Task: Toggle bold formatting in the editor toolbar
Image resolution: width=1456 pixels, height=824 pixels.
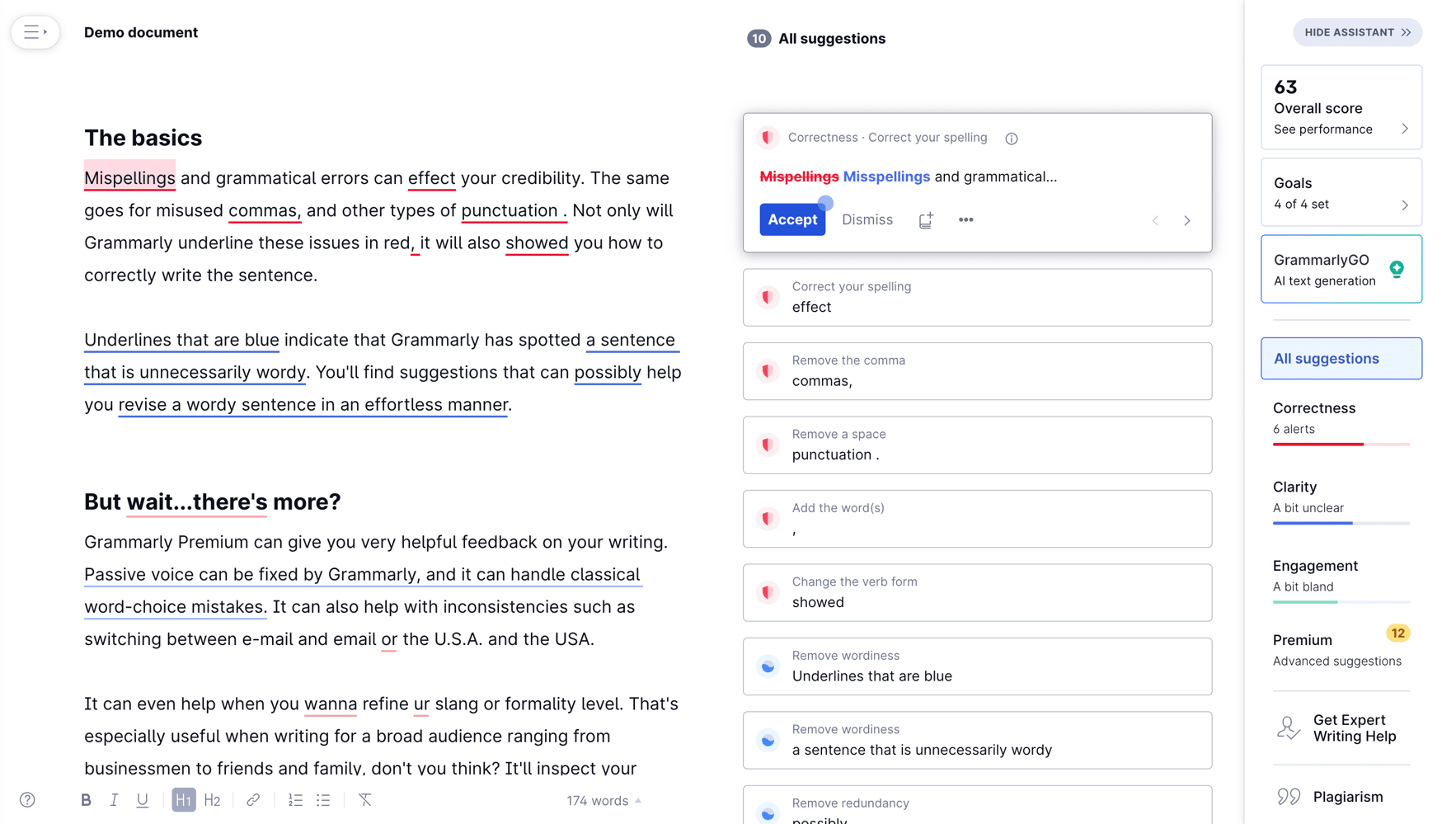Action: tap(86, 799)
